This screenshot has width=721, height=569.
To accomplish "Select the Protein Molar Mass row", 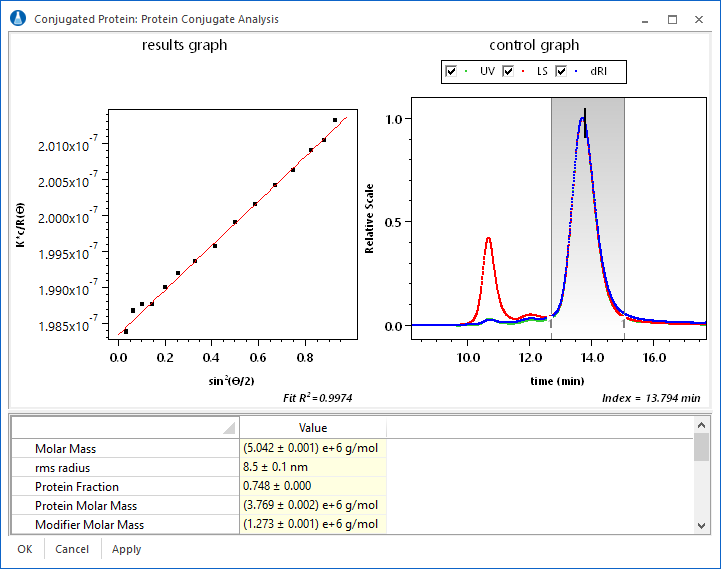I will [125, 506].
